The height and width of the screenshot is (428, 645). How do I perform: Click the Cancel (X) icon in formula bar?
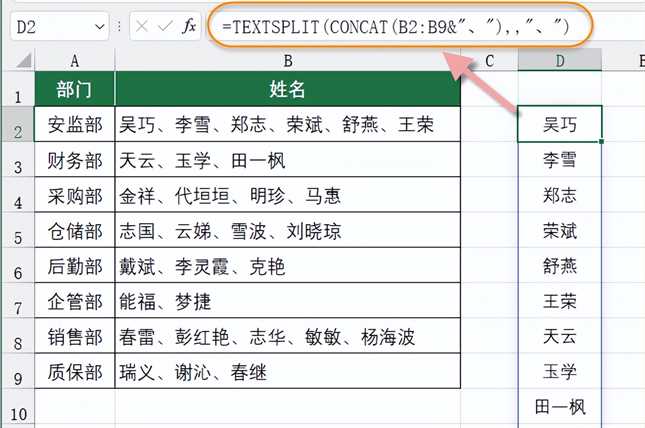coord(143,27)
